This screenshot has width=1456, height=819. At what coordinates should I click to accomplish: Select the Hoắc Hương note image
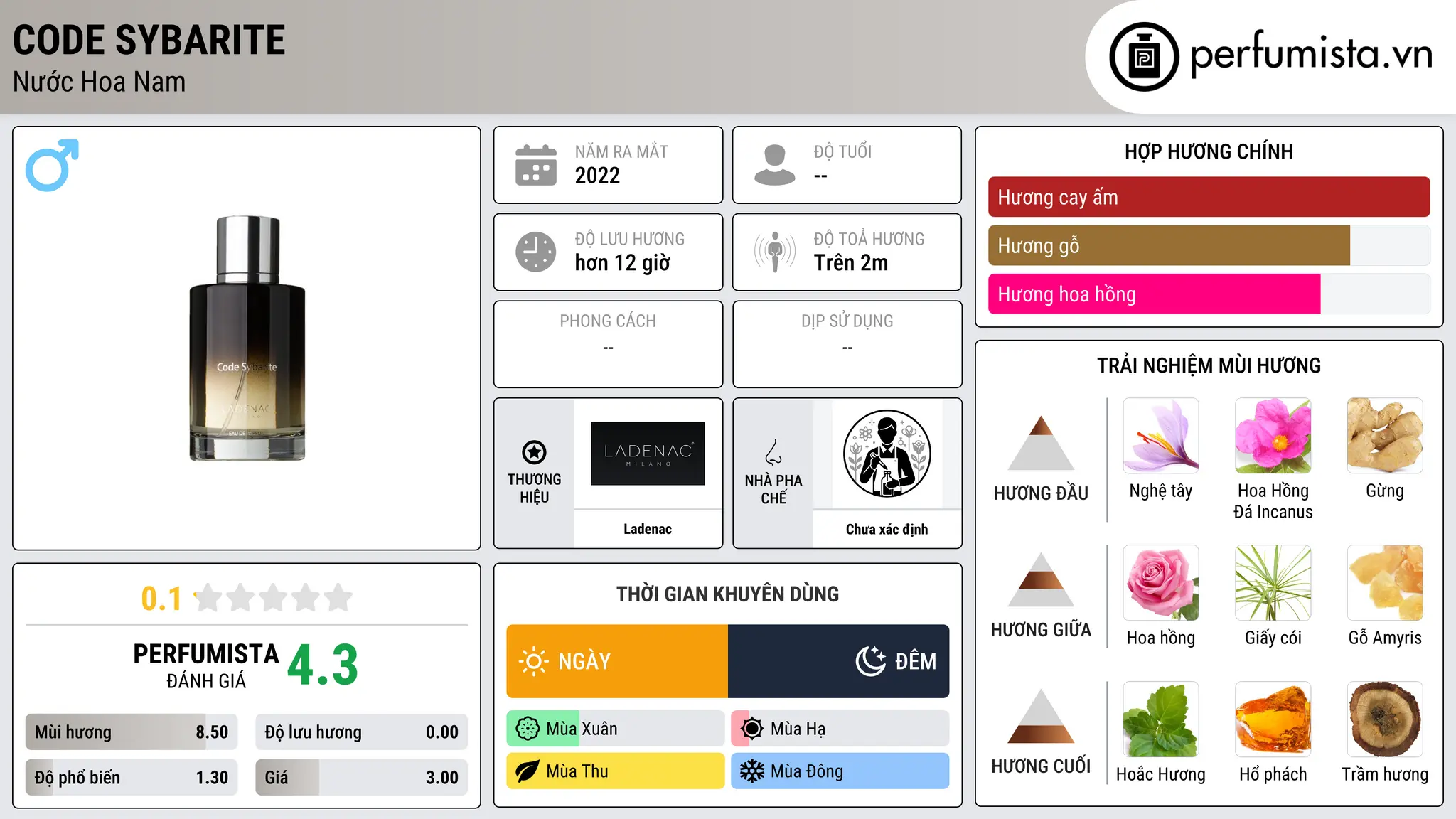(x=1161, y=719)
